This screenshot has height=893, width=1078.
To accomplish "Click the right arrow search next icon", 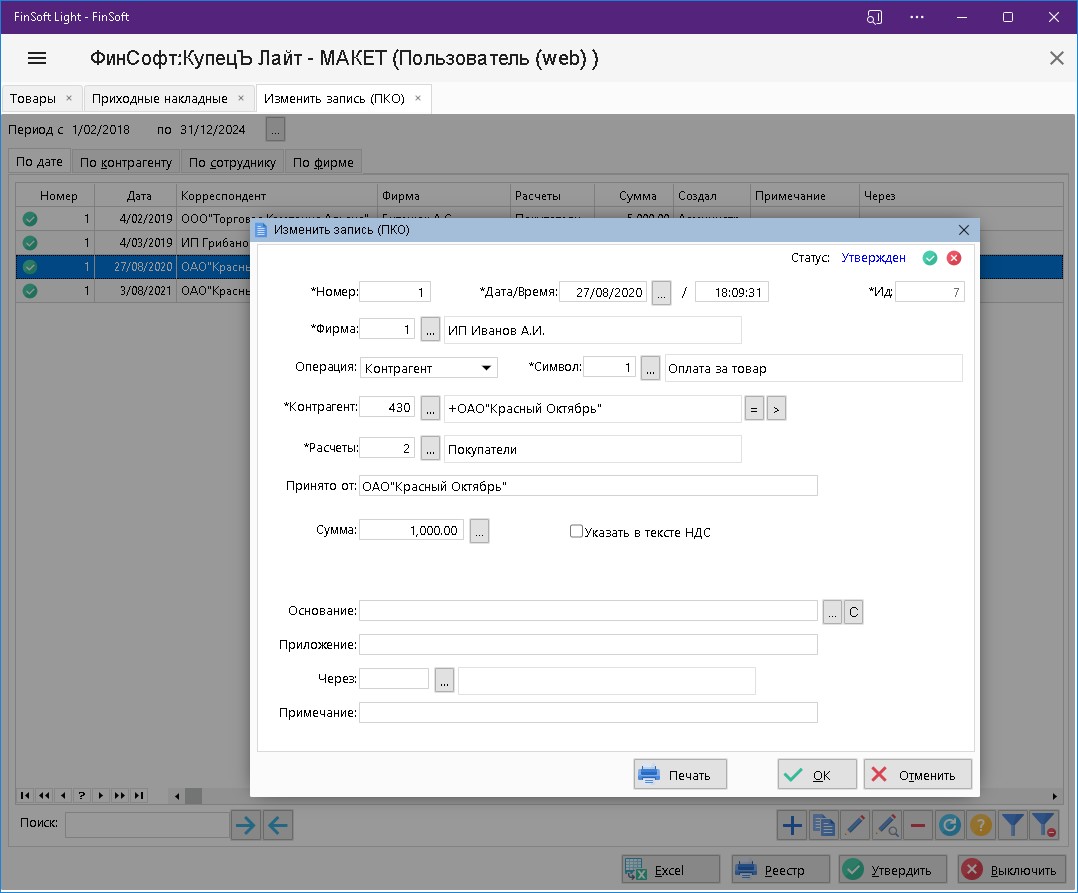I will tap(244, 825).
